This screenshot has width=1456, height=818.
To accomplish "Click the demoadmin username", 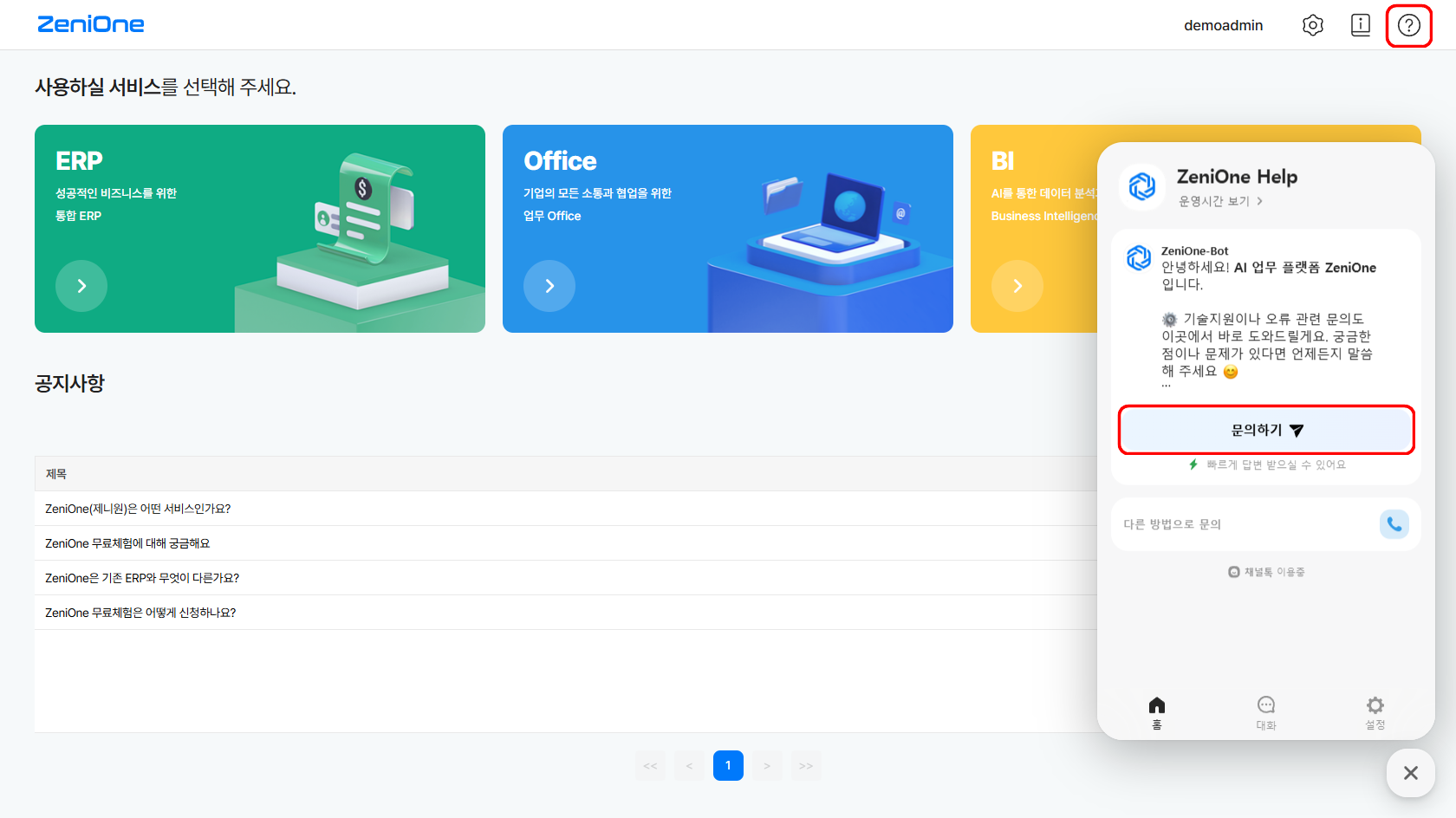I will point(1224,25).
